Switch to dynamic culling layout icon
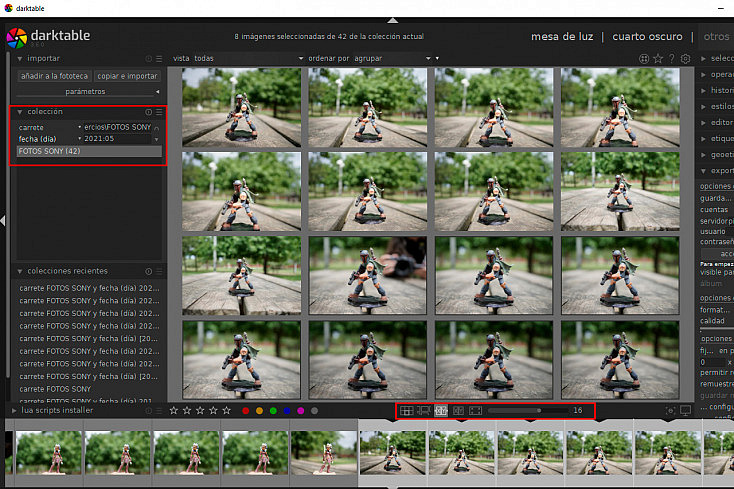Screen dimensions: 734x489 tap(458, 411)
